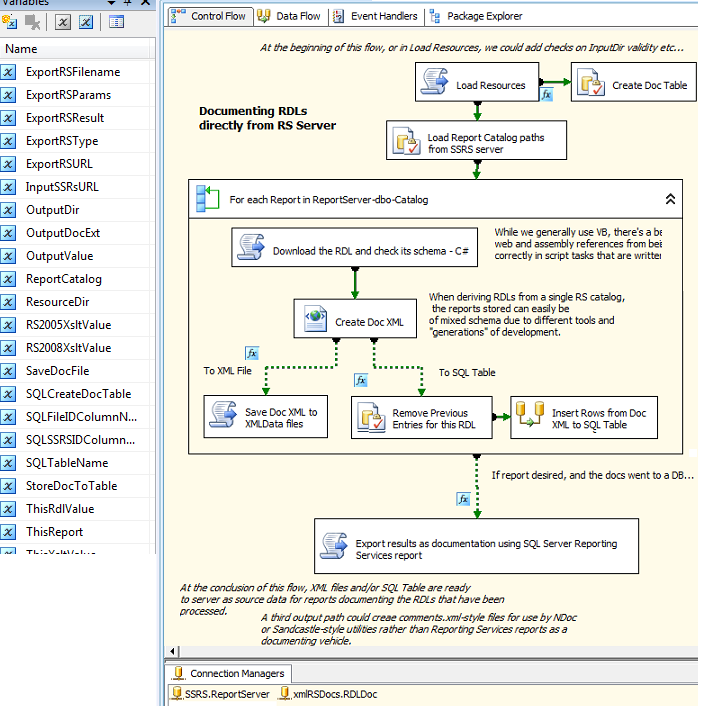Switch to the Control Flow tab
The height and width of the screenshot is (710, 704).
[210, 16]
